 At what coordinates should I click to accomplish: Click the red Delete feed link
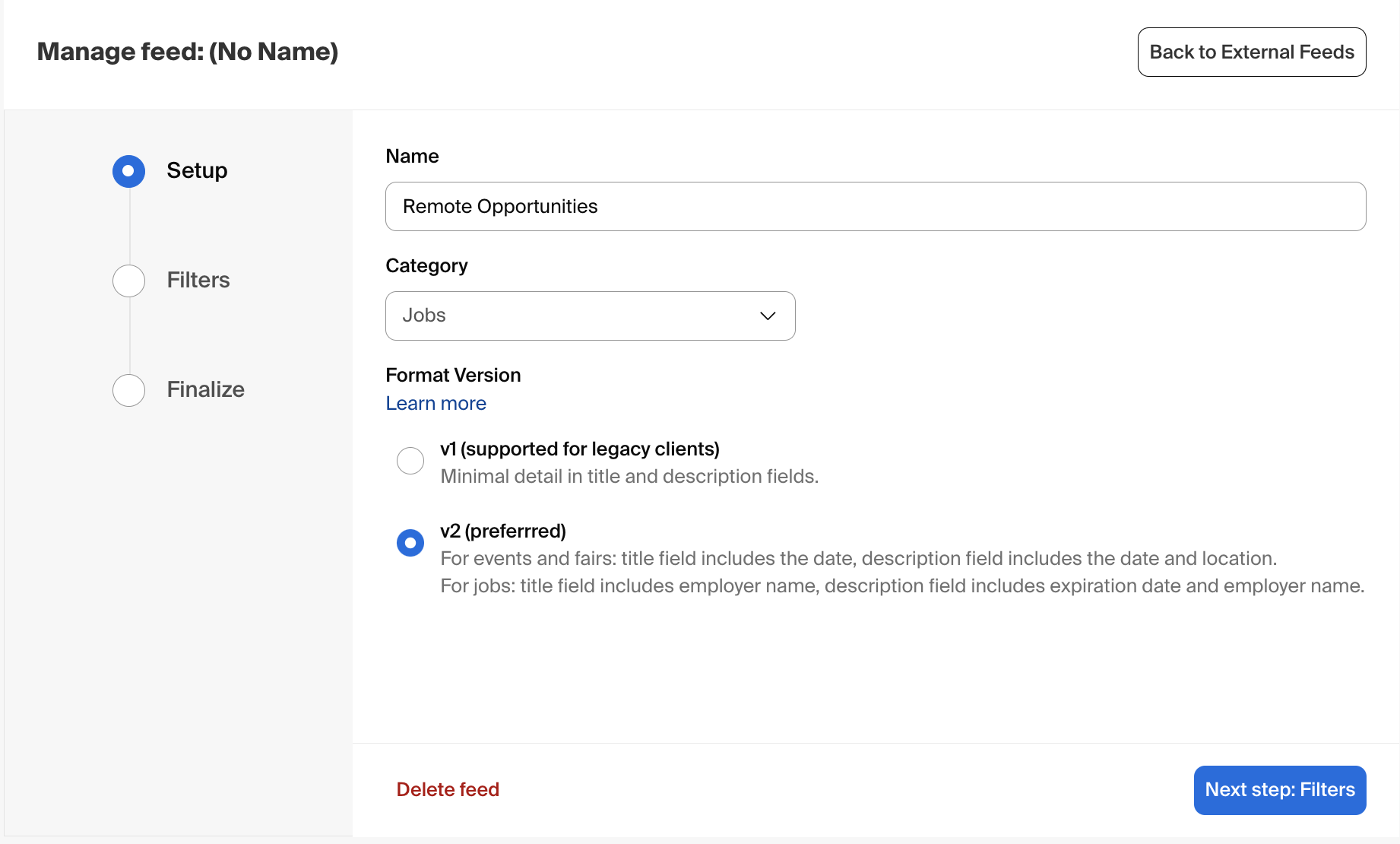[448, 789]
